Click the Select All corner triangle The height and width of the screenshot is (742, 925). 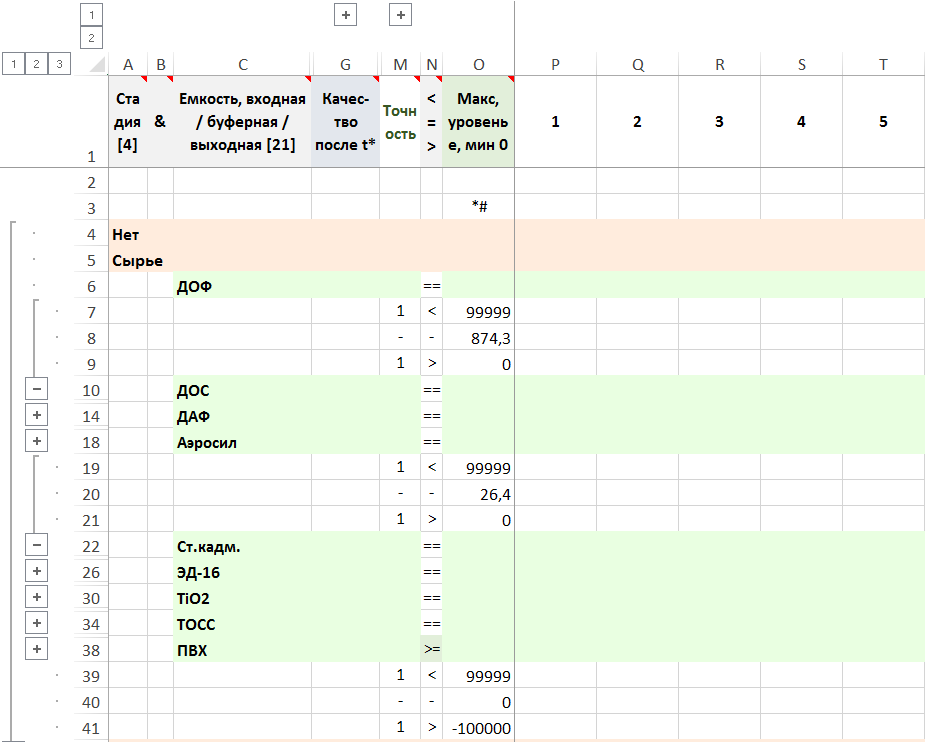96,65
